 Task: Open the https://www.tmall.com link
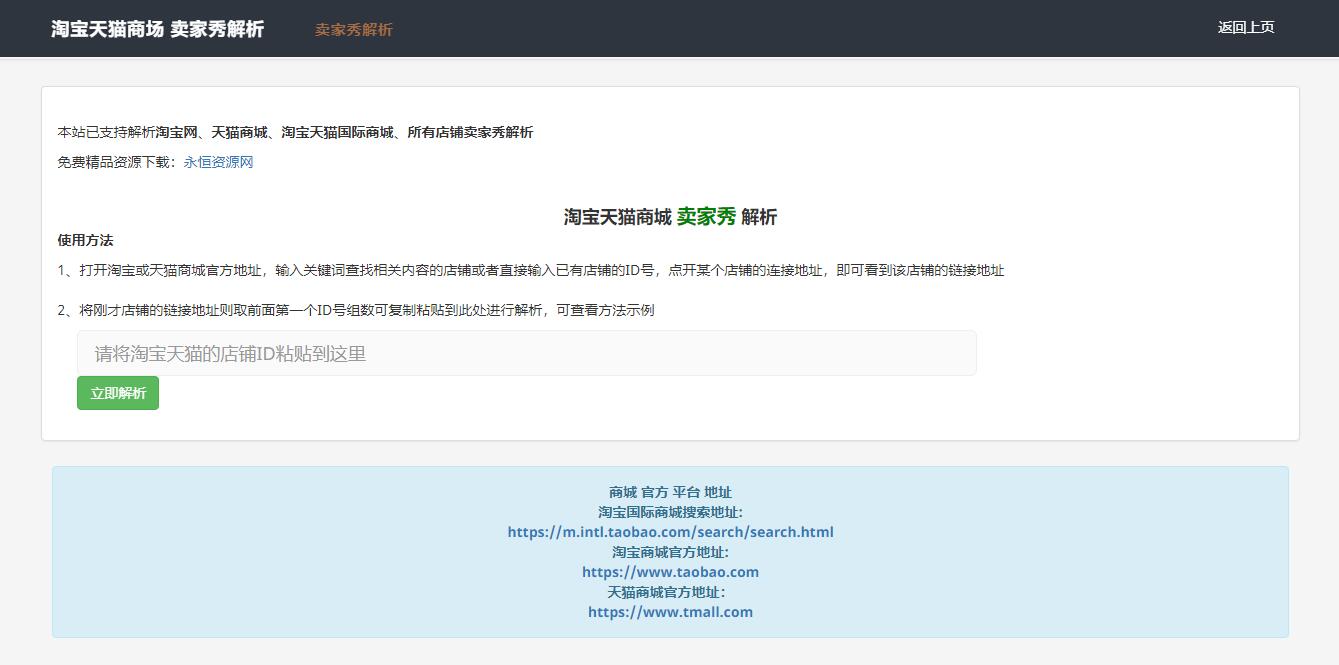point(670,612)
